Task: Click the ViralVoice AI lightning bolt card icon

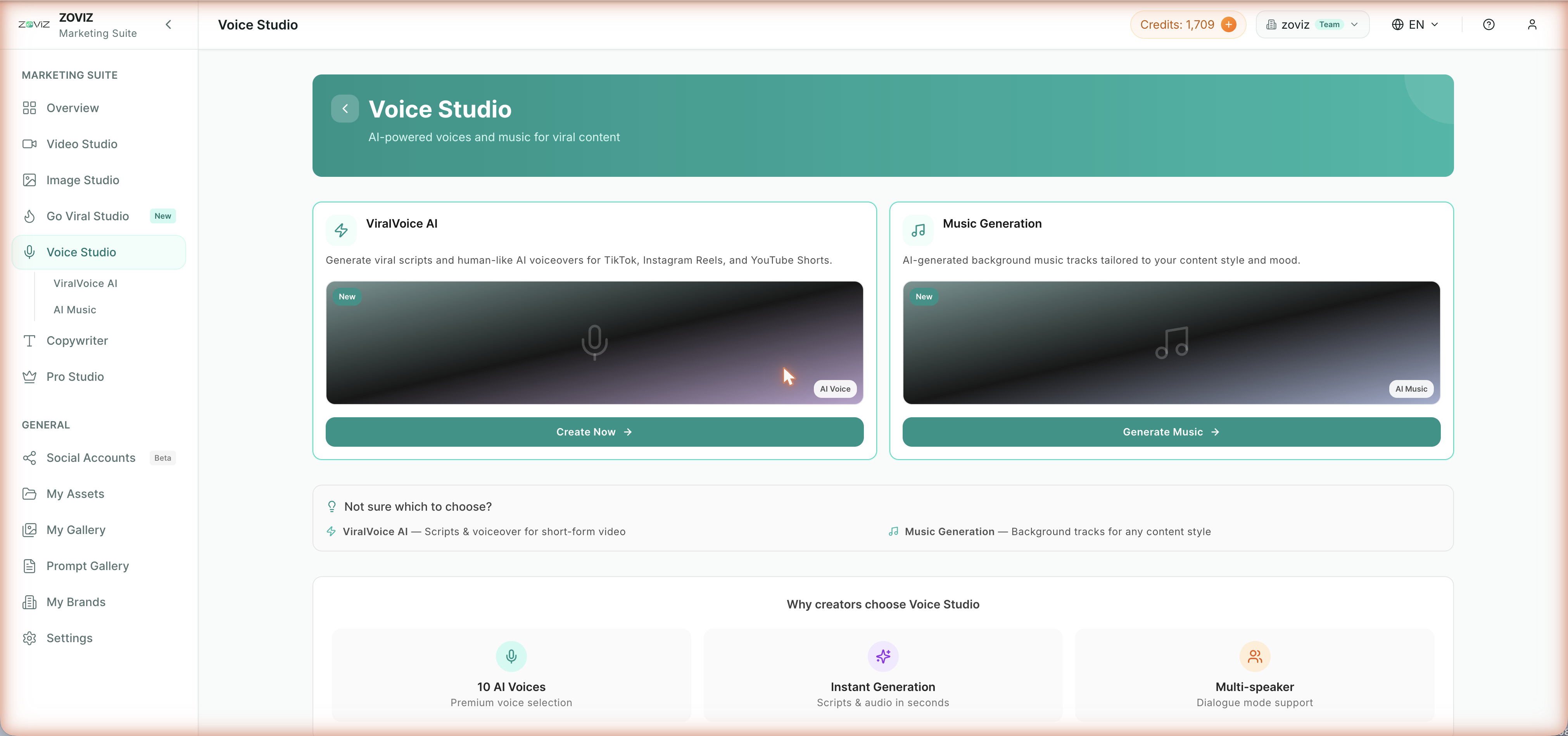Action: (341, 230)
